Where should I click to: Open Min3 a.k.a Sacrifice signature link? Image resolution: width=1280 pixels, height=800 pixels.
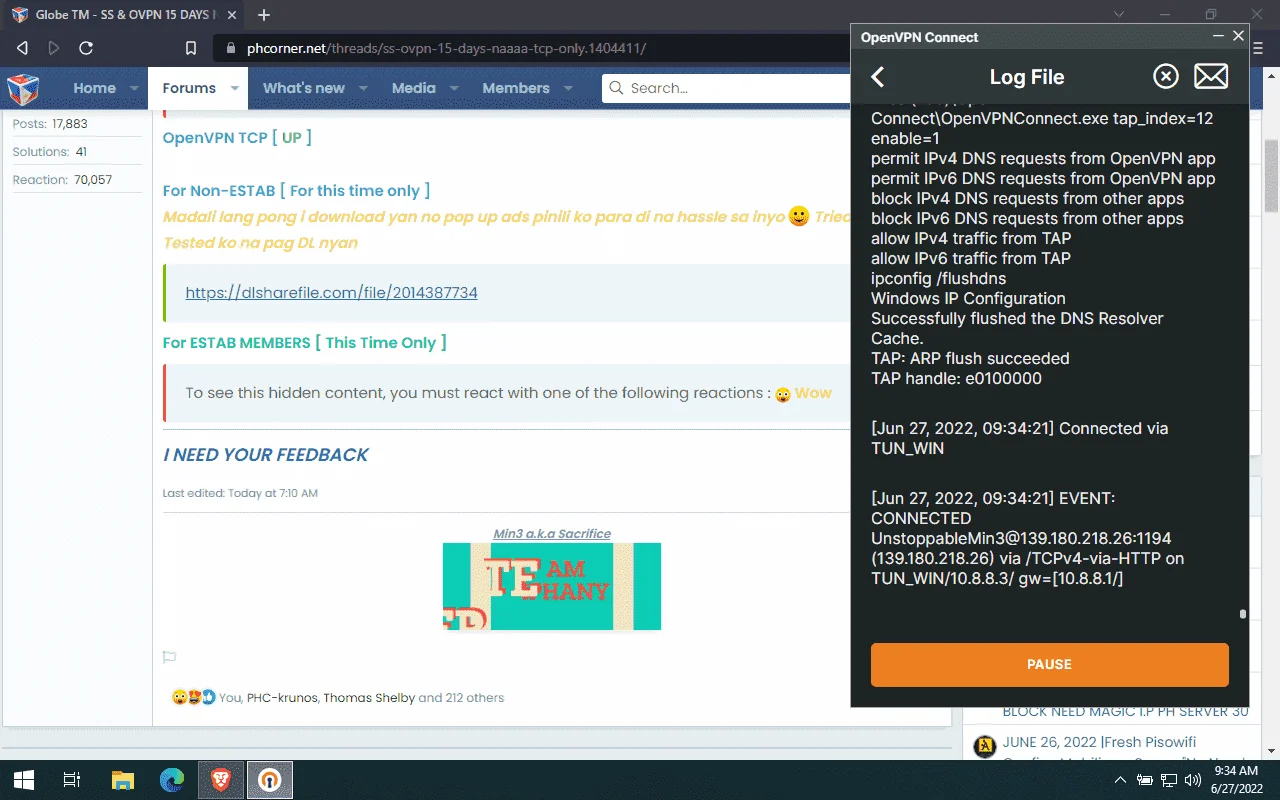[552, 534]
